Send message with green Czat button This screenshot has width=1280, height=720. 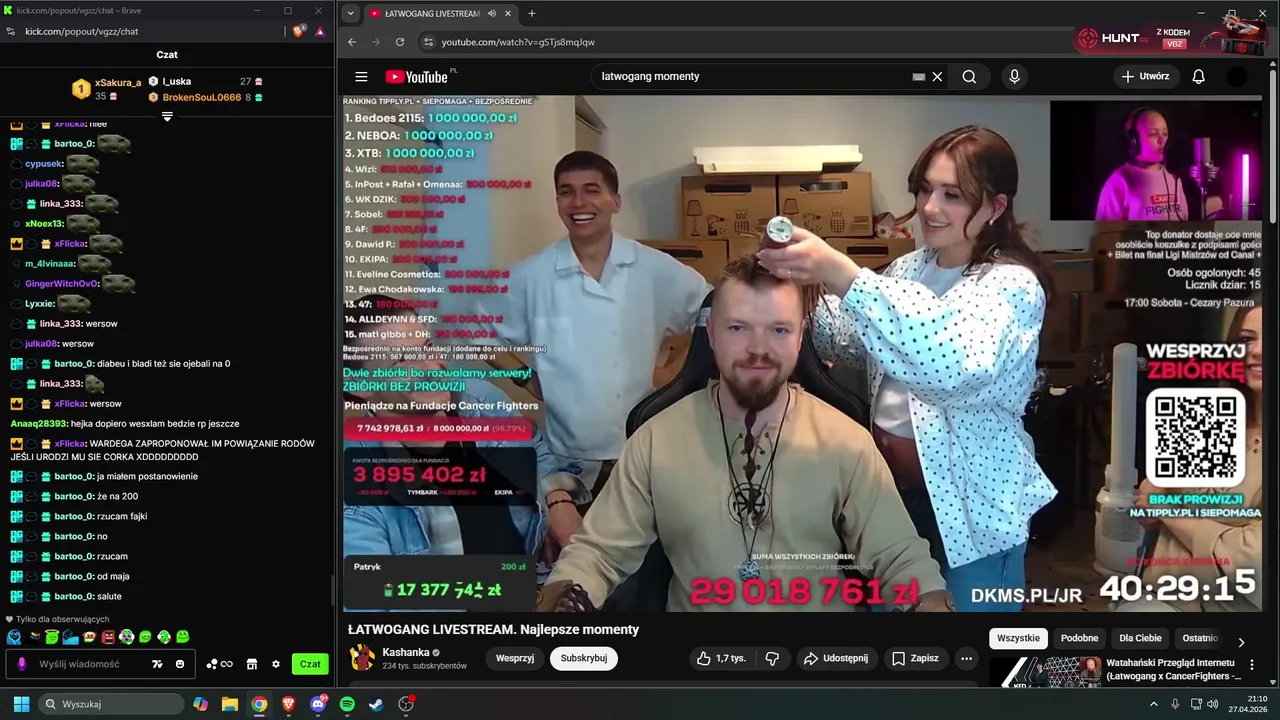point(310,664)
